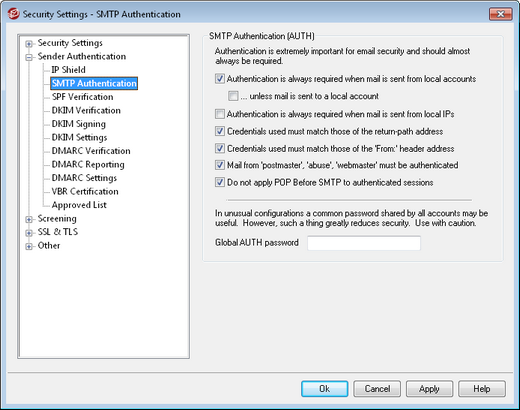Toggle Do not apply POP Before SMTP
The width and height of the screenshot is (520, 410).
pos(220,182)
